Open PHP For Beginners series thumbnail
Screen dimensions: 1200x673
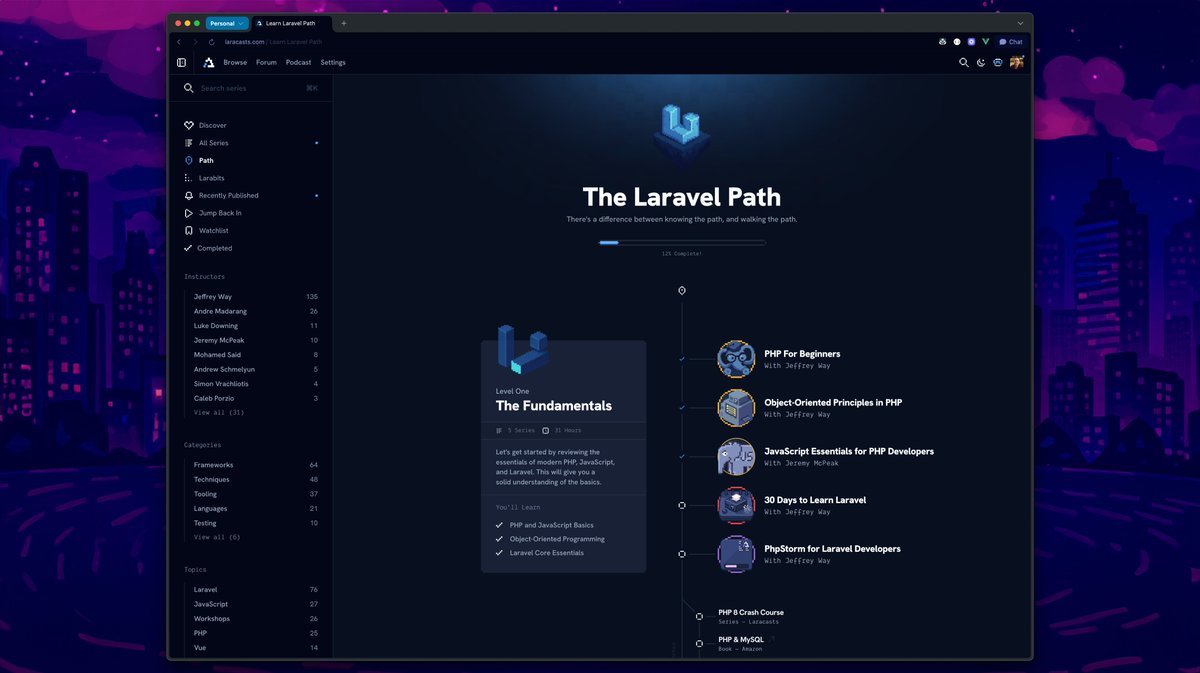736,359
